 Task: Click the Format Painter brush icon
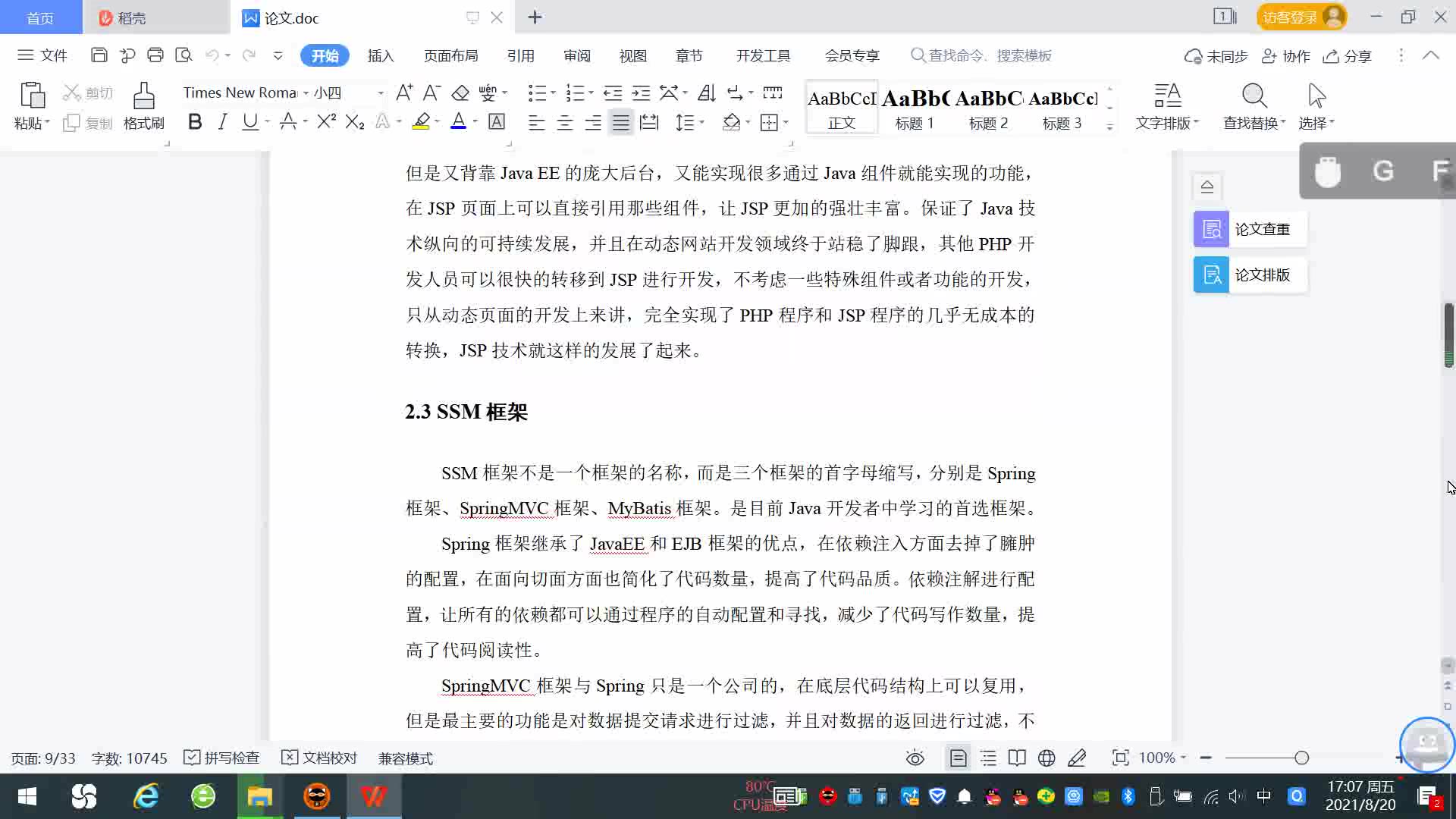(x=143, y=96)
